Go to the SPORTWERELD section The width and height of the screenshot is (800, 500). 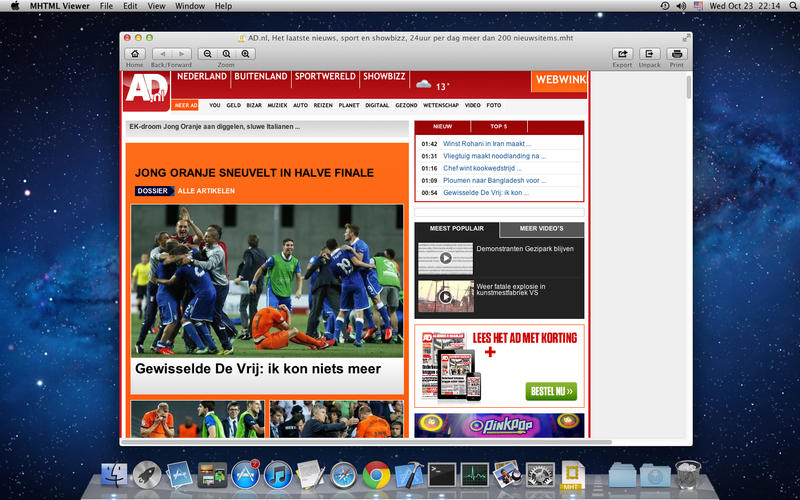[325, 77]
